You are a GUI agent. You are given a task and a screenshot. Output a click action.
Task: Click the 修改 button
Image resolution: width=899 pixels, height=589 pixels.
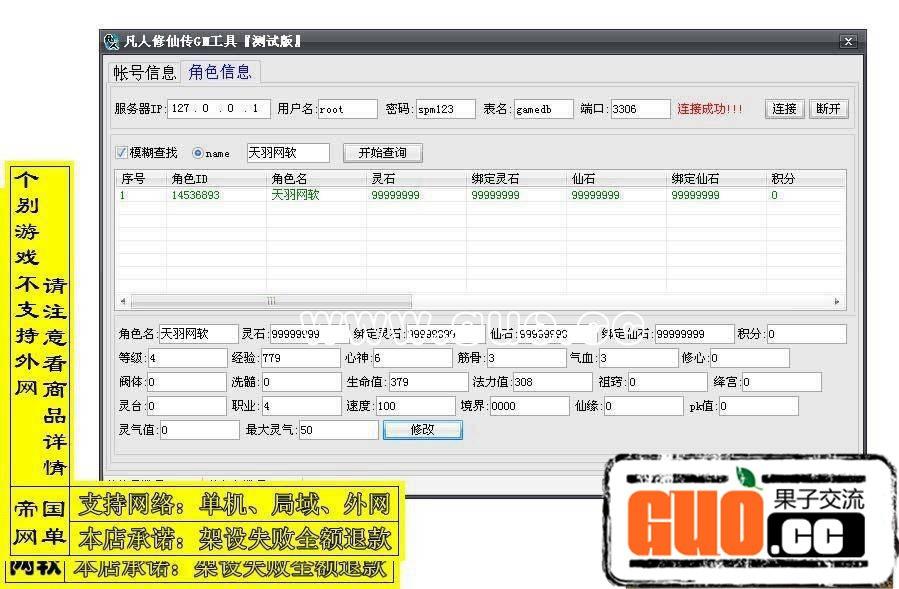(x=423, y=430)
